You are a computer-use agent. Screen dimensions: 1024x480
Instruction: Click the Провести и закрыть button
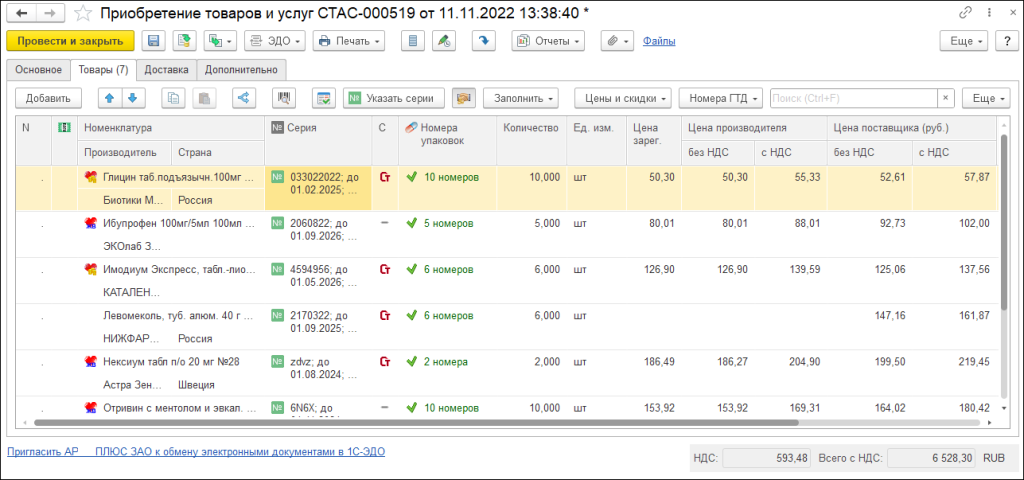coord(70,41)
